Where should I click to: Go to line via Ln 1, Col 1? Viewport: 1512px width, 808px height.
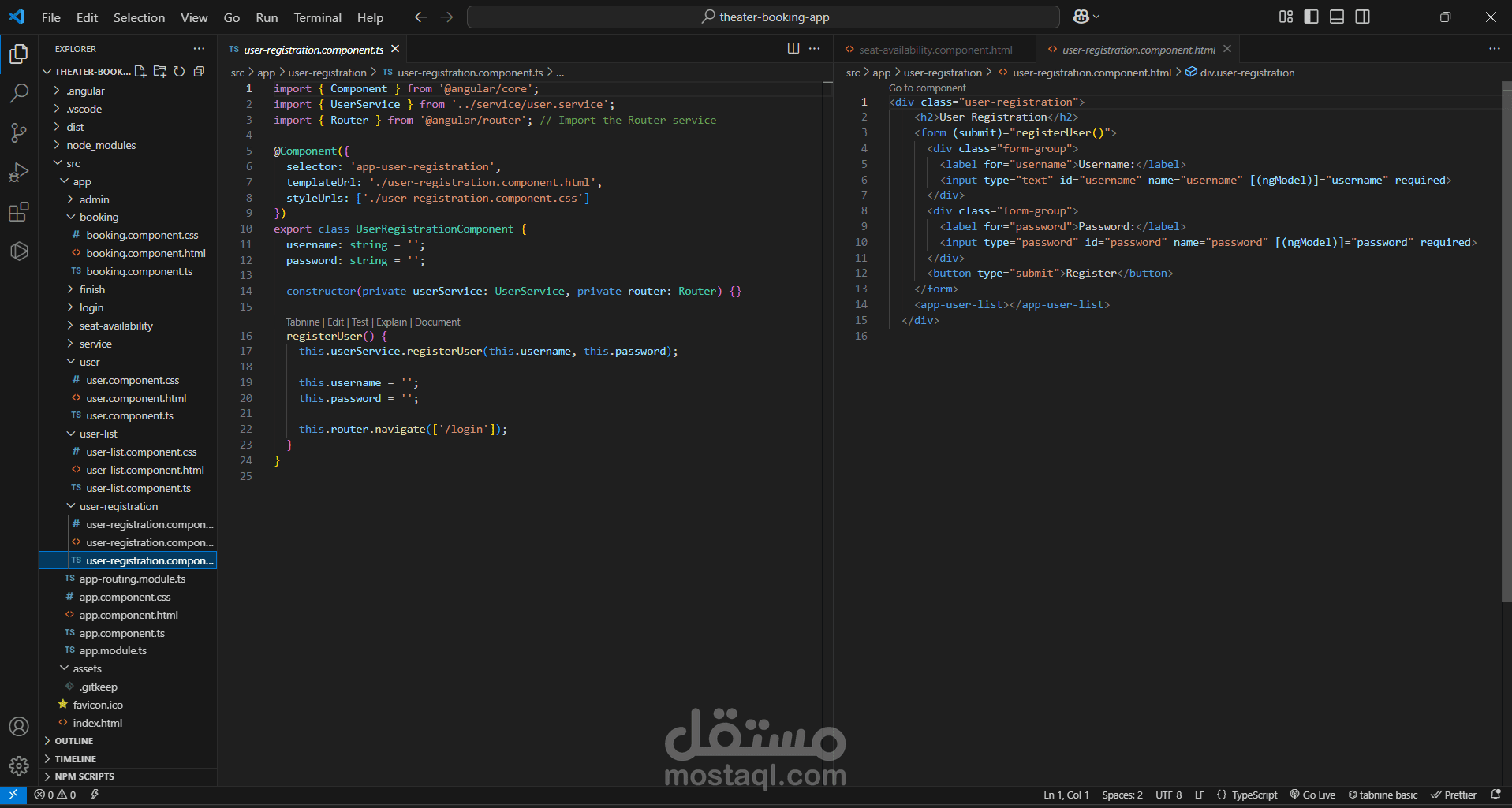point(1066,795)
